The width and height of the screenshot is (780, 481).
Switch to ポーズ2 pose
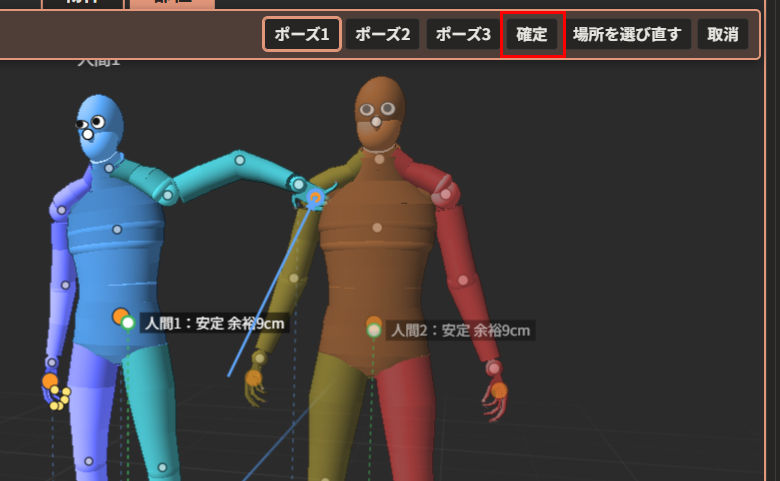(x=383, y=34)
